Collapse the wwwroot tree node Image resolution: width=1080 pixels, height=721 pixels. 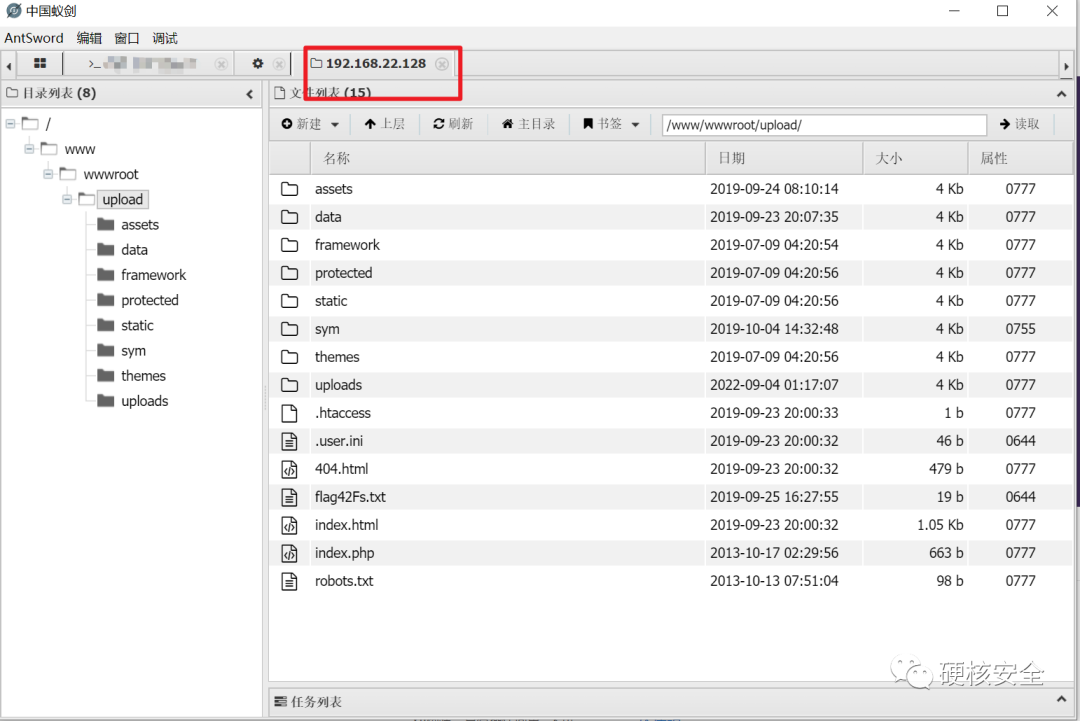(x=48, y=174)
